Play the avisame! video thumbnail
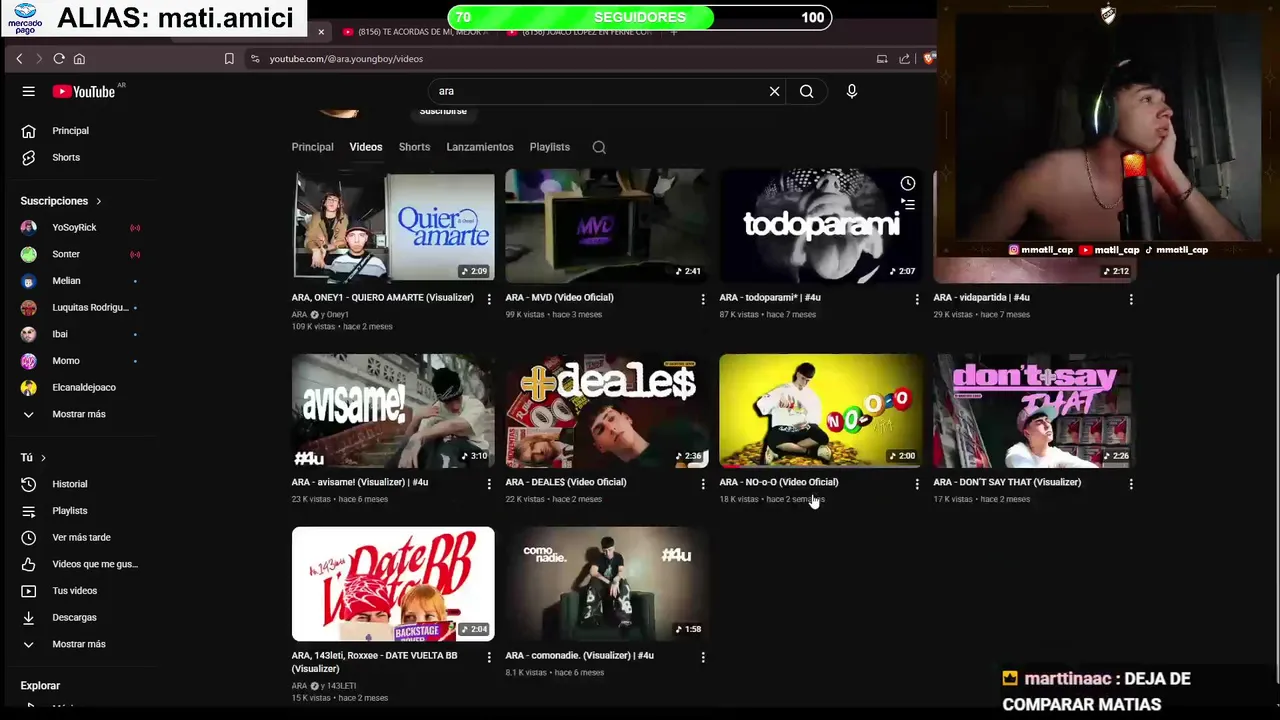Viewport: 1280px width, 720px height. tap(393, 411)
